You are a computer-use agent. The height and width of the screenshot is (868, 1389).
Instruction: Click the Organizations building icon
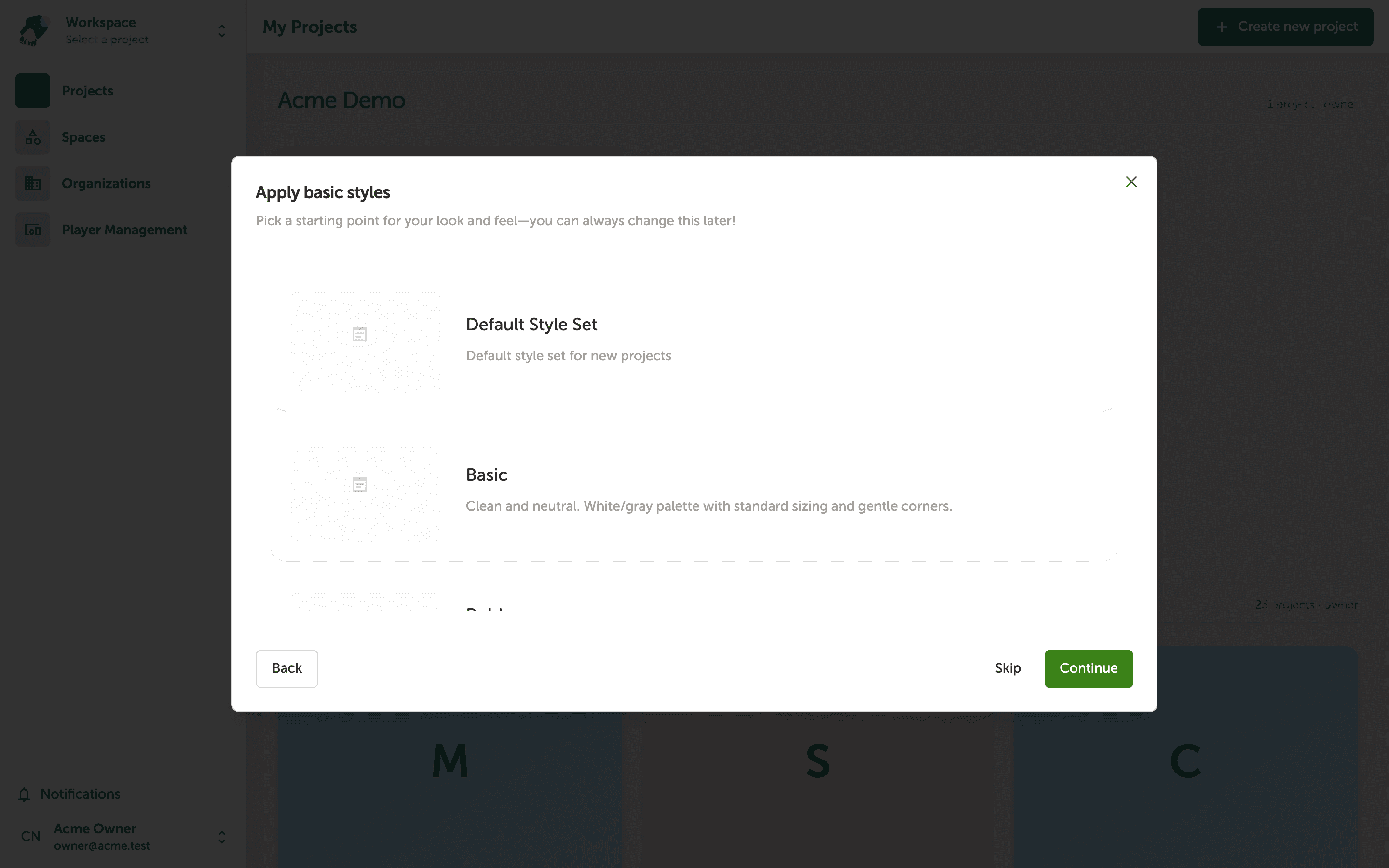click(x=33, y=184)
